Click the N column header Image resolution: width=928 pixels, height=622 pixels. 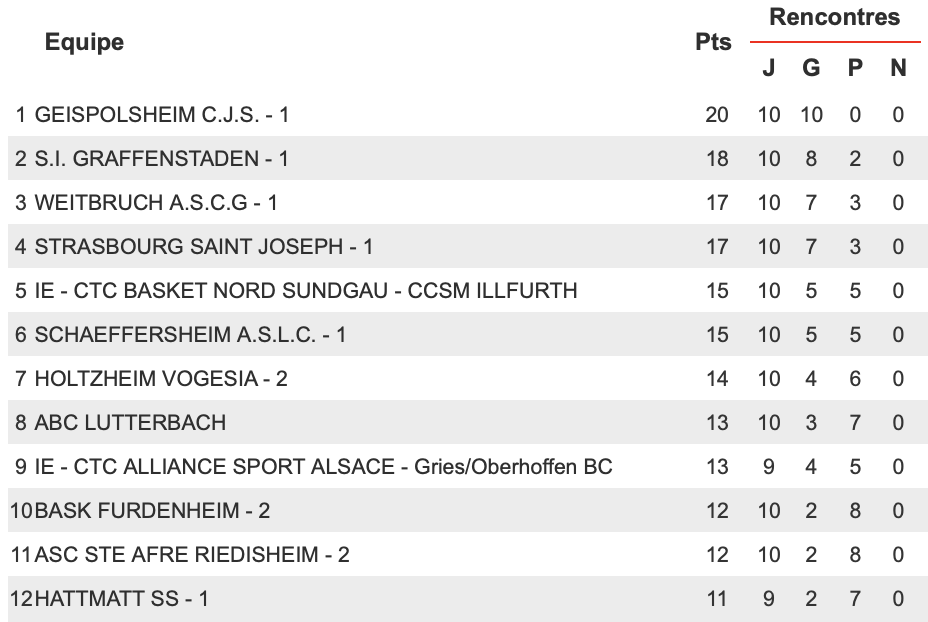898,67
